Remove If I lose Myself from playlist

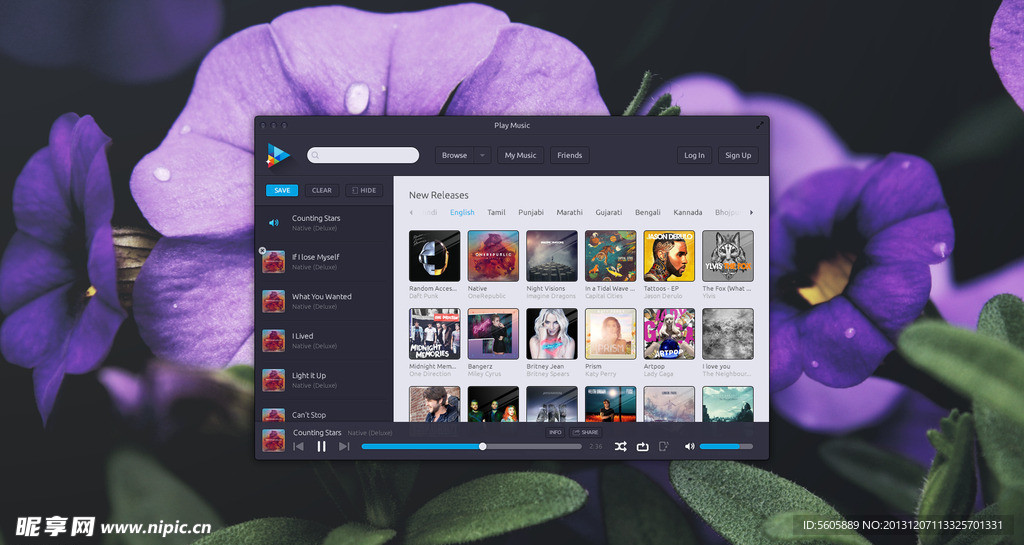(x=263, y=251)
